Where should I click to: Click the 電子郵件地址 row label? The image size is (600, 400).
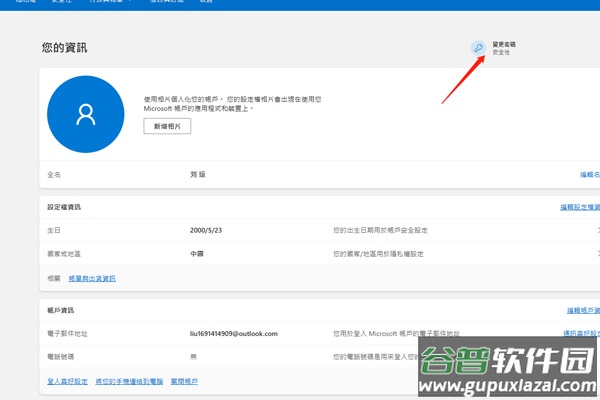[67, 333]
